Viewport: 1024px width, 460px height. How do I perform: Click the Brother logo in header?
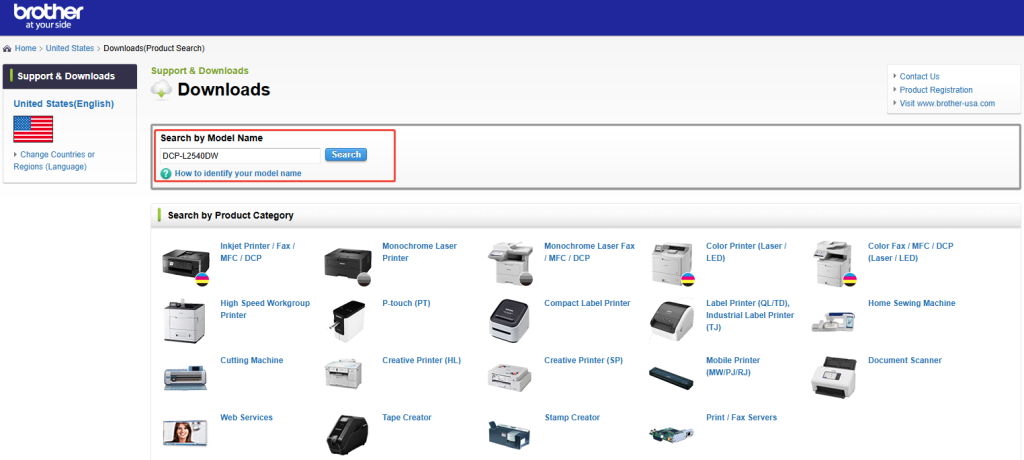coord(48,16)
